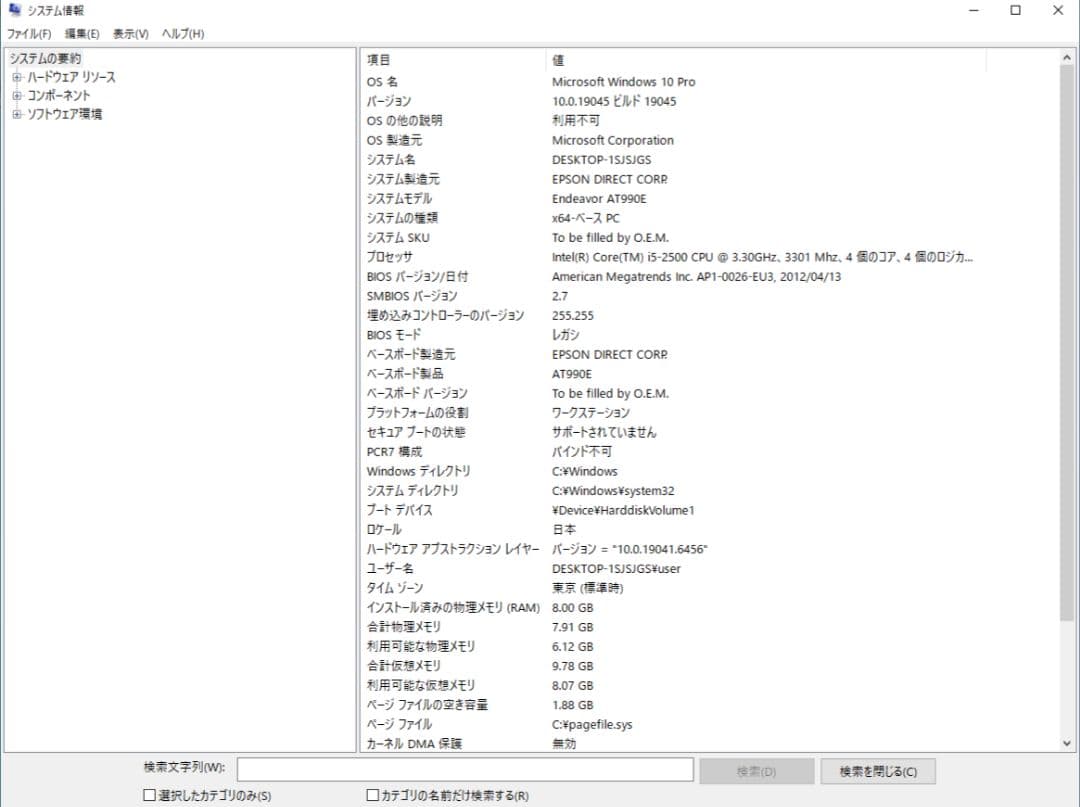Image resolution: width=1080 pixels, height=807 pixels.
Task: Select the BIOS バージョン/日付 row label
Action: 417,277
